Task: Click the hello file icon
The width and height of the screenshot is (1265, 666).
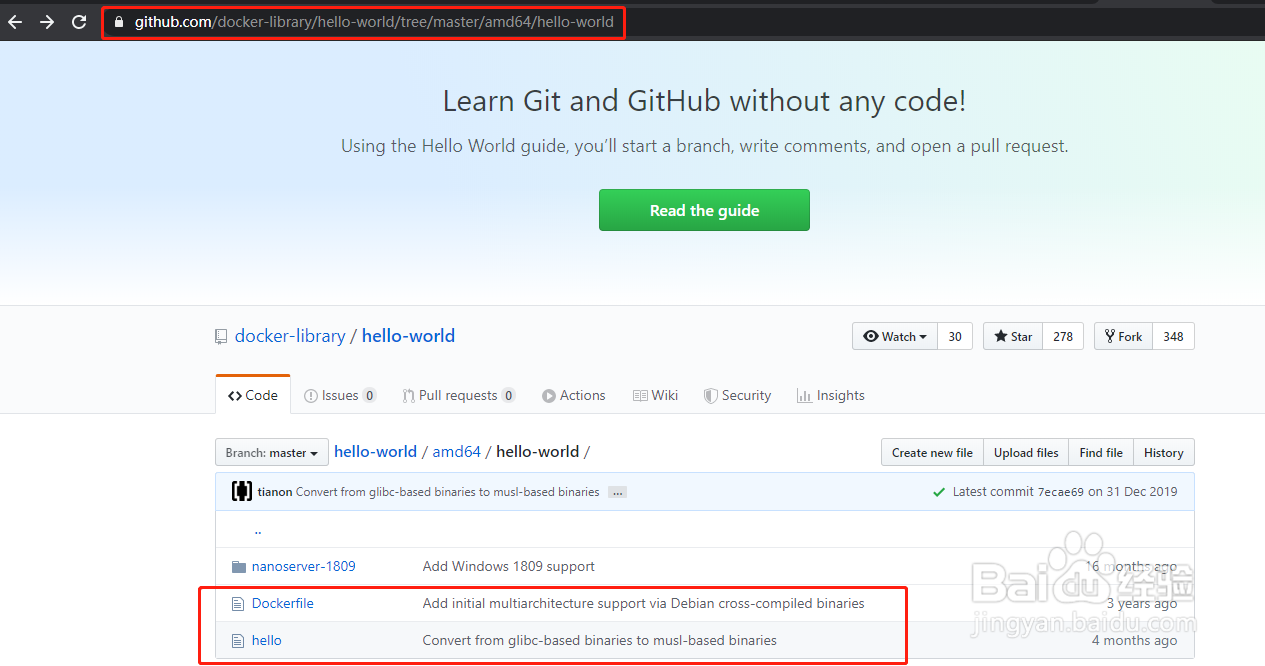Action: [238, 641]
